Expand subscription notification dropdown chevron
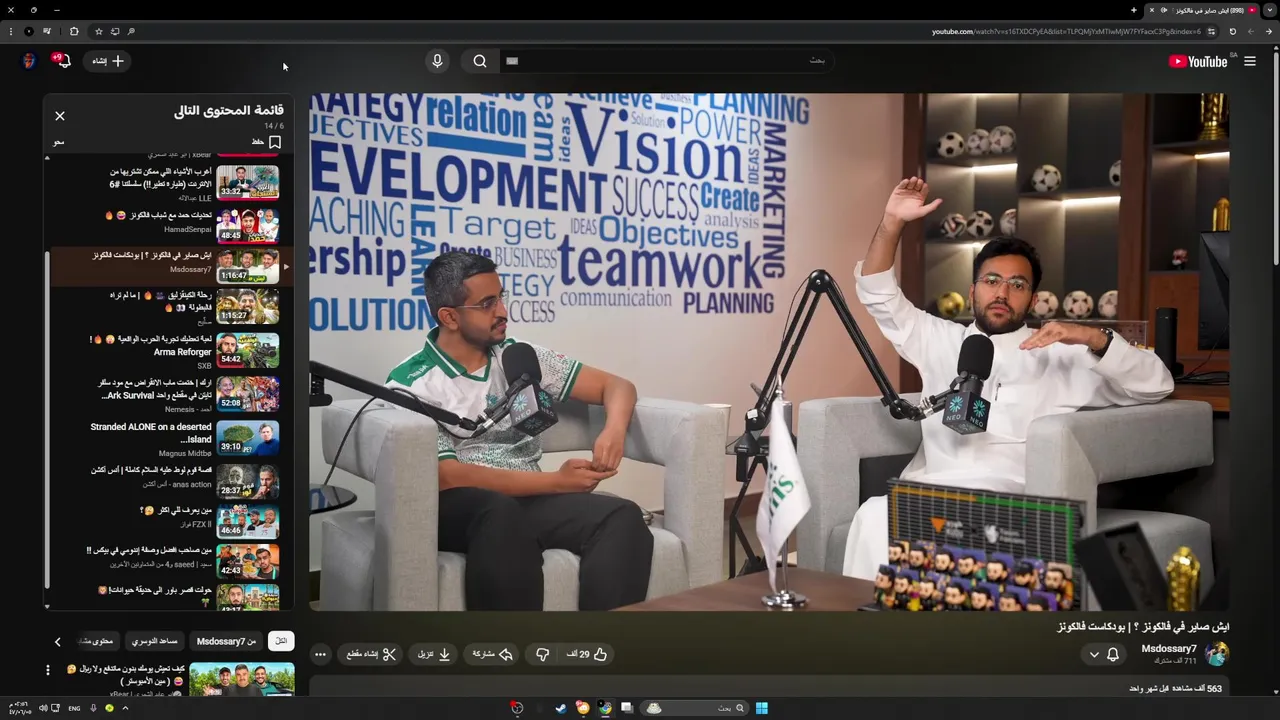Viewport: 1280px width, 720px height. coord(1094,655)
